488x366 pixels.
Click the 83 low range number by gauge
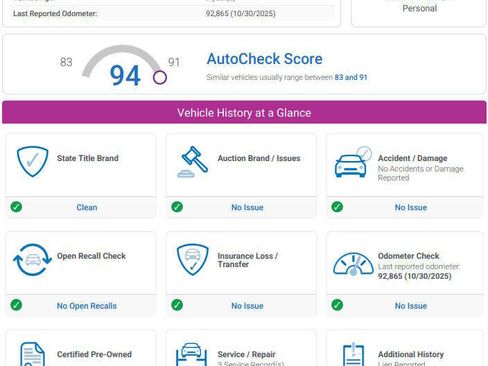pos(66,62)
